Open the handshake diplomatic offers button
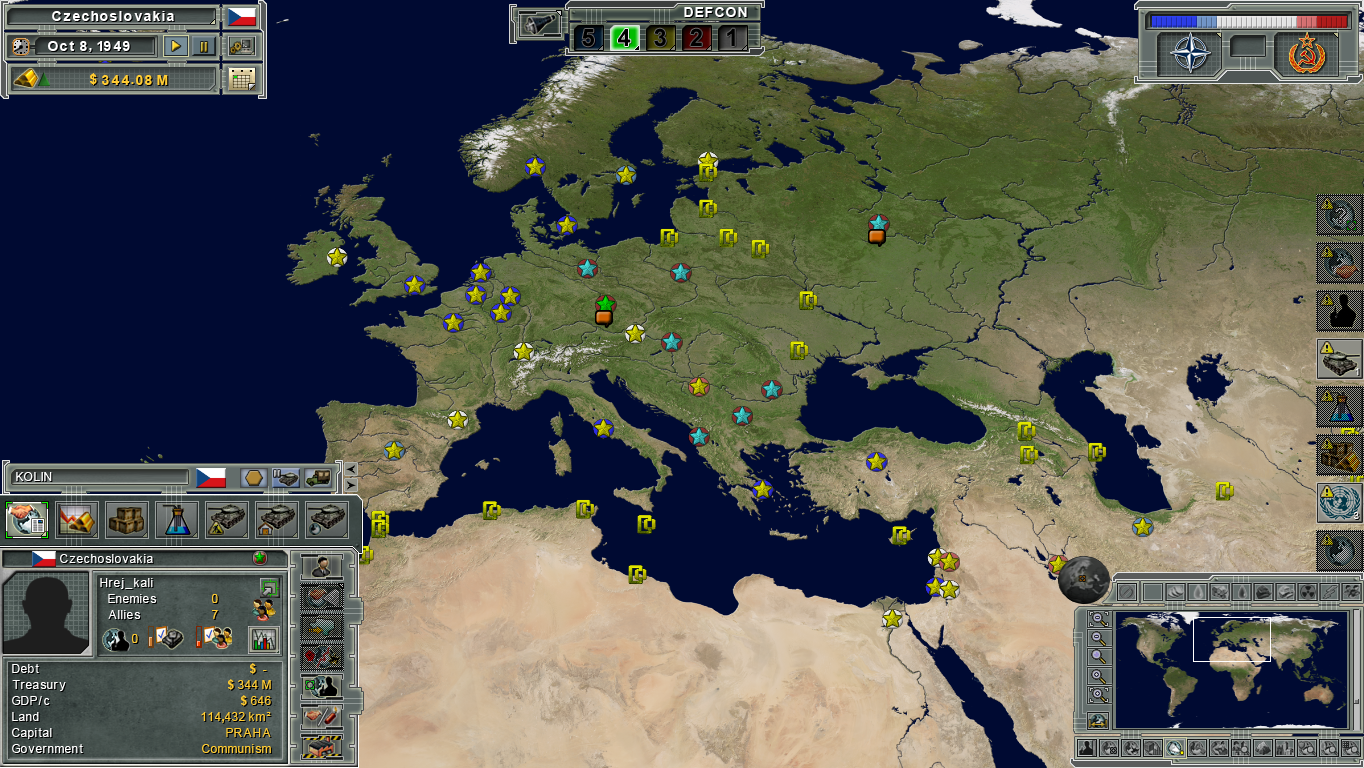 322,597
